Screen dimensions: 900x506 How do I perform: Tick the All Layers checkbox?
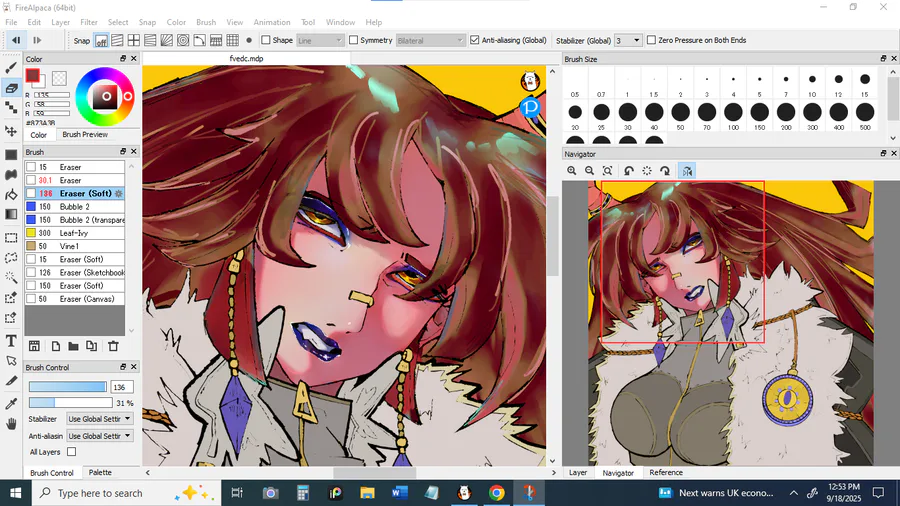point(71,452)
